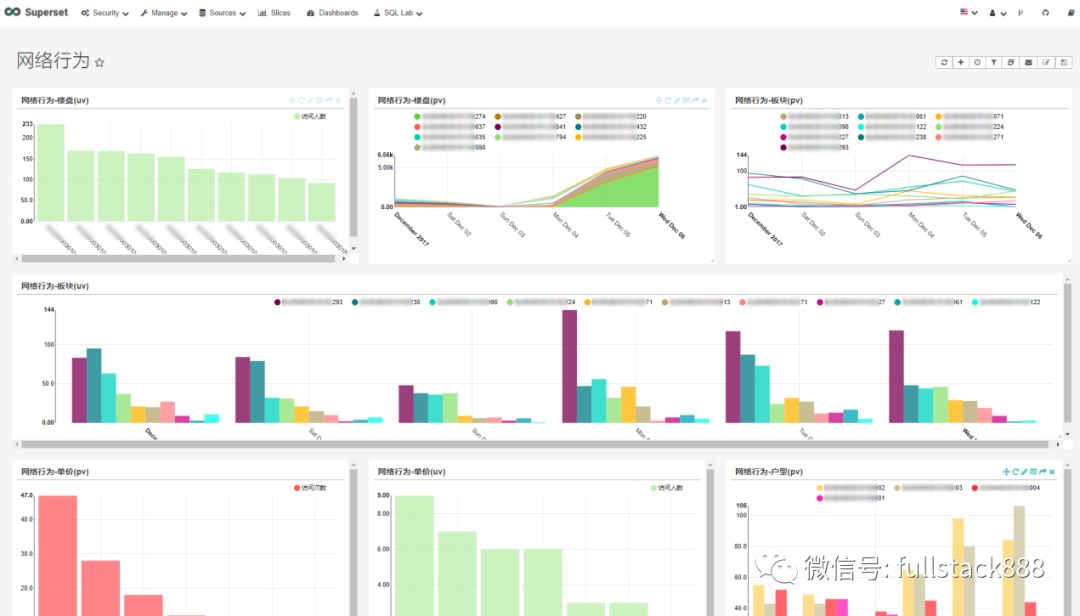The height and width of the screenshot is (616, 1080).
Task: Open the user profile dropdown
Action: [x=998, y=12]
